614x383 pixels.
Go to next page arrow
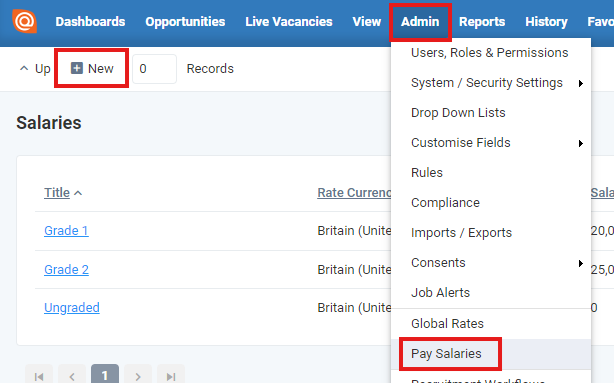click(x=138, y=376)
